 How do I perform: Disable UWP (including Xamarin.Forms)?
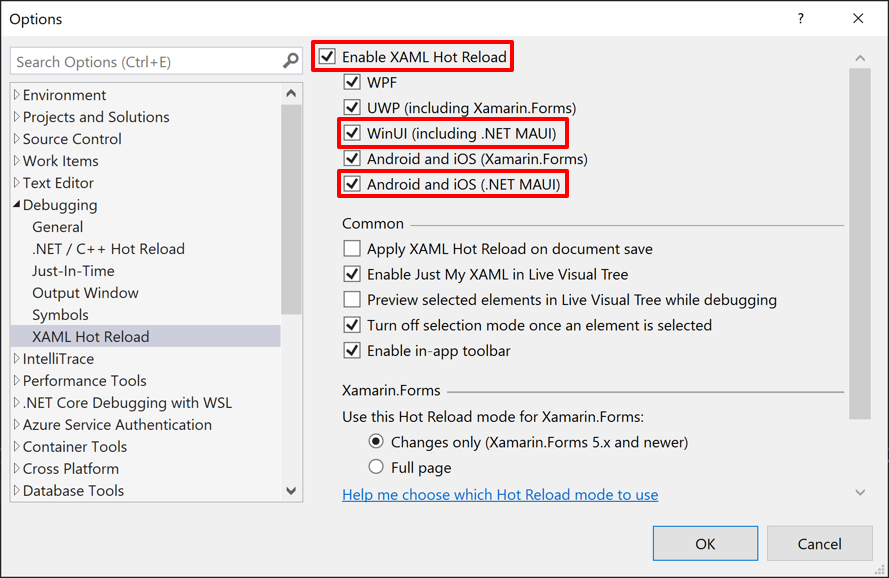point(355,107)
